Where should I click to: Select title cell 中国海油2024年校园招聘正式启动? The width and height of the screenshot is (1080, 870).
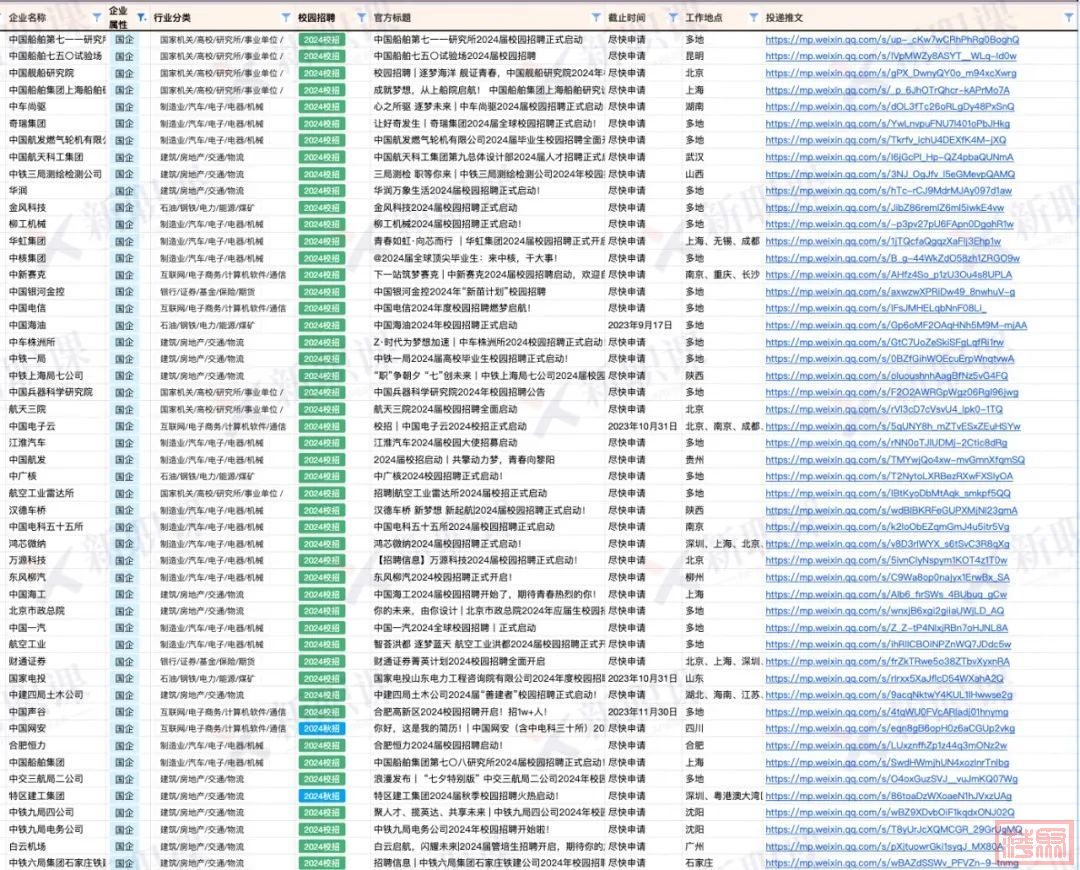tap(446, 325)
